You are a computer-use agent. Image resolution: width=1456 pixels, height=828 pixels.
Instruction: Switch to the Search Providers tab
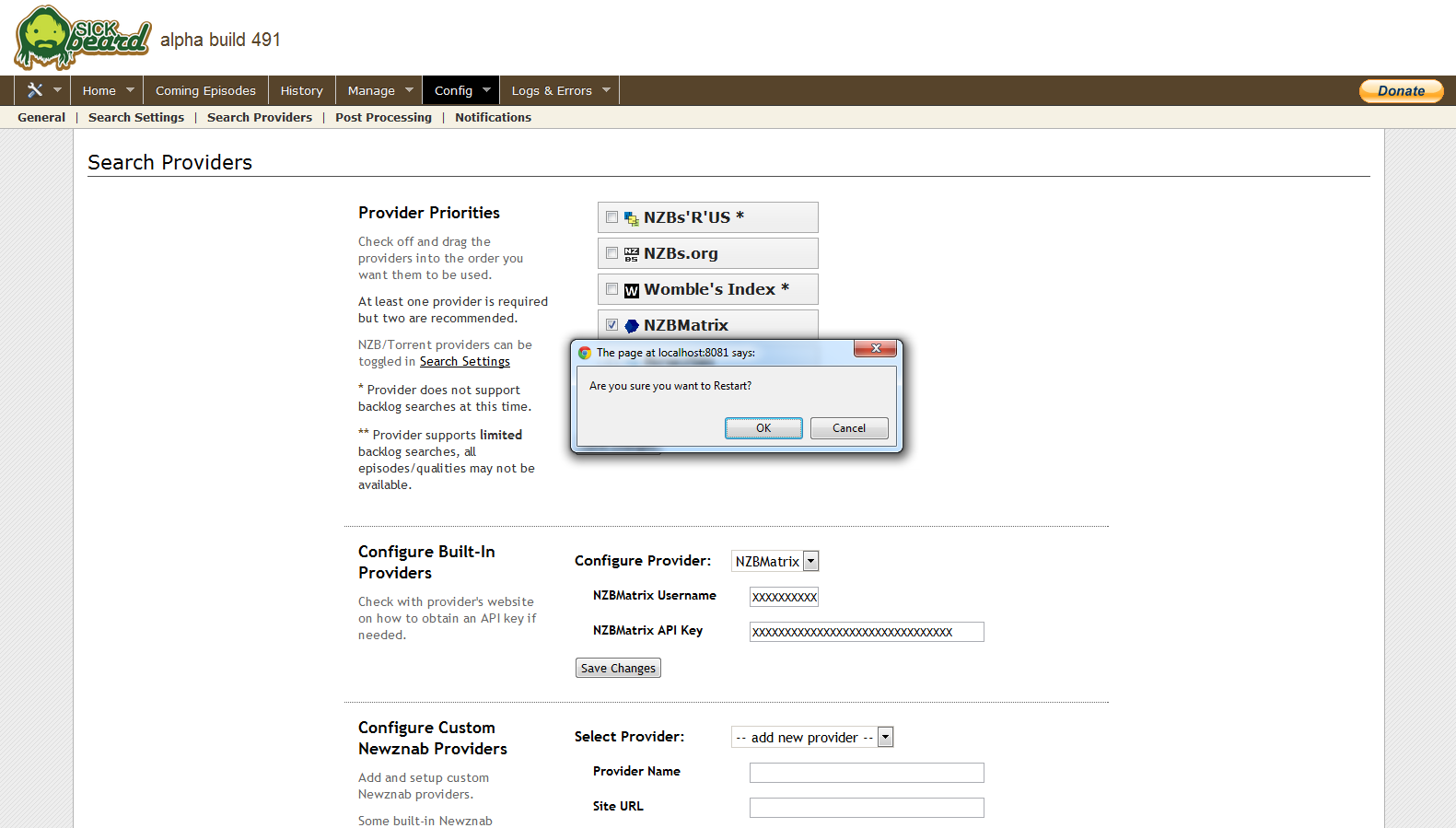coord(260,117)
